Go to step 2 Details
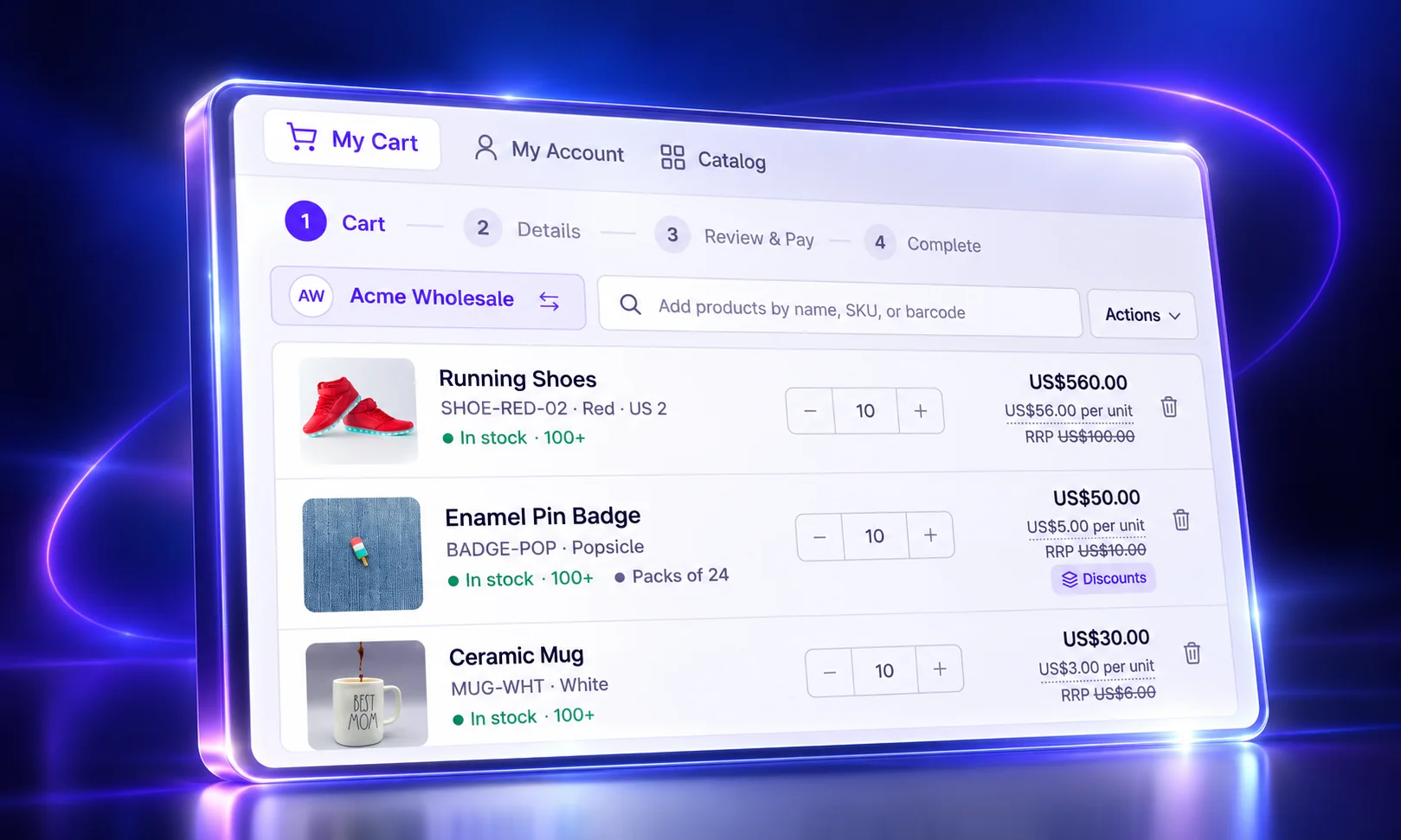This screenshot has height=840, width=1401. tap(522, 228)
